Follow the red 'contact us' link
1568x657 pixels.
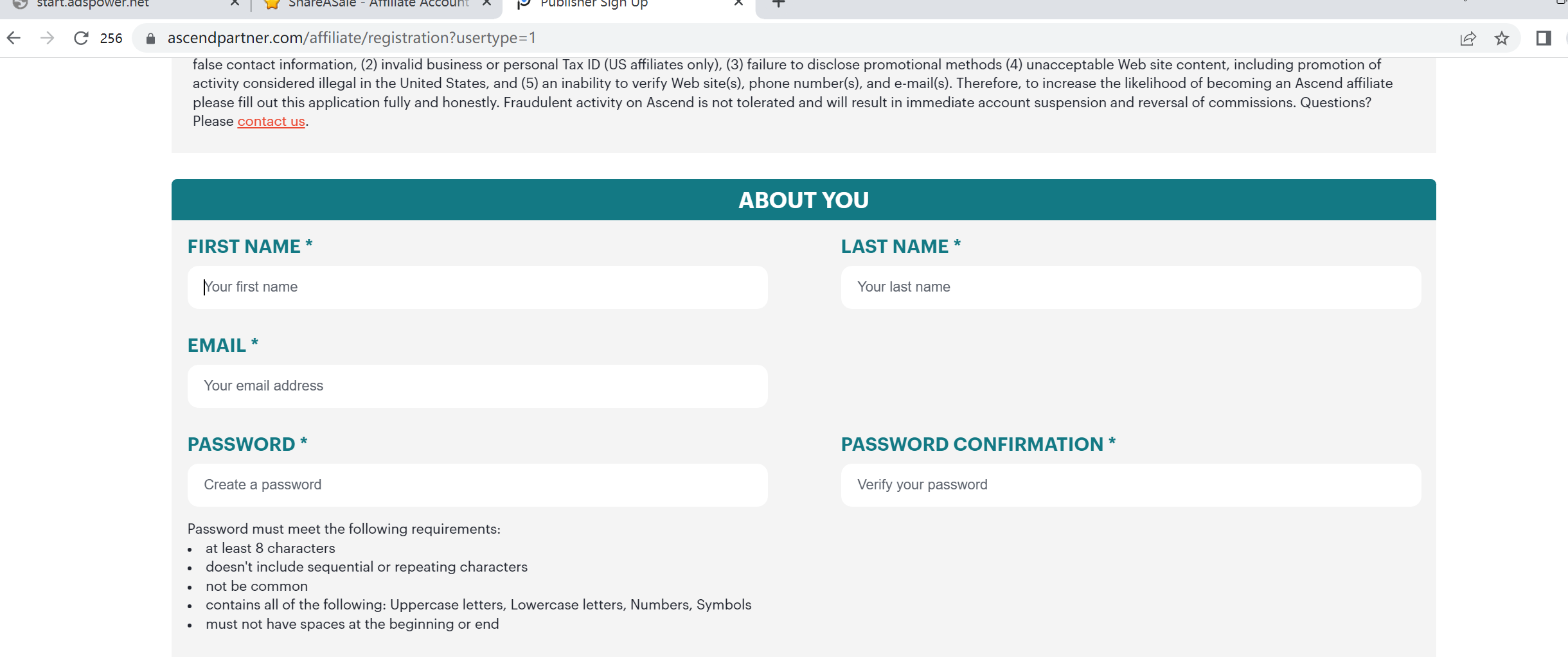(271, 121)
